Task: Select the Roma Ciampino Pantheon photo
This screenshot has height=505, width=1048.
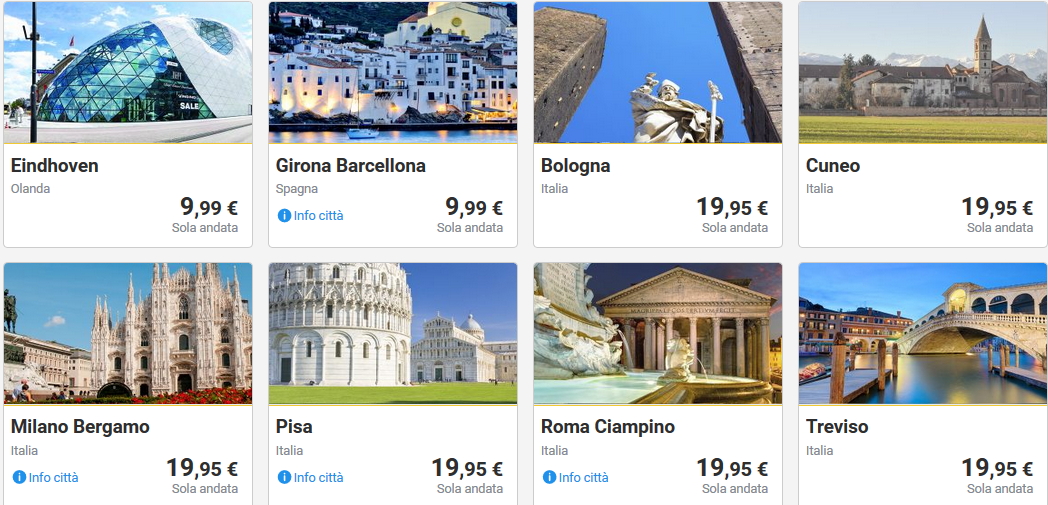Action: coord(658,333)
